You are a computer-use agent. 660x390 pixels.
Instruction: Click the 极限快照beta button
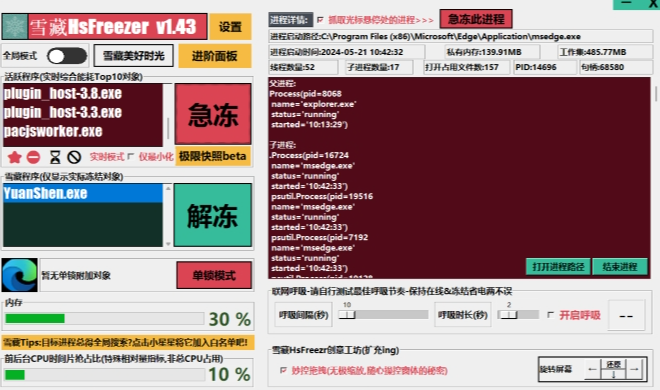[213, 156]
